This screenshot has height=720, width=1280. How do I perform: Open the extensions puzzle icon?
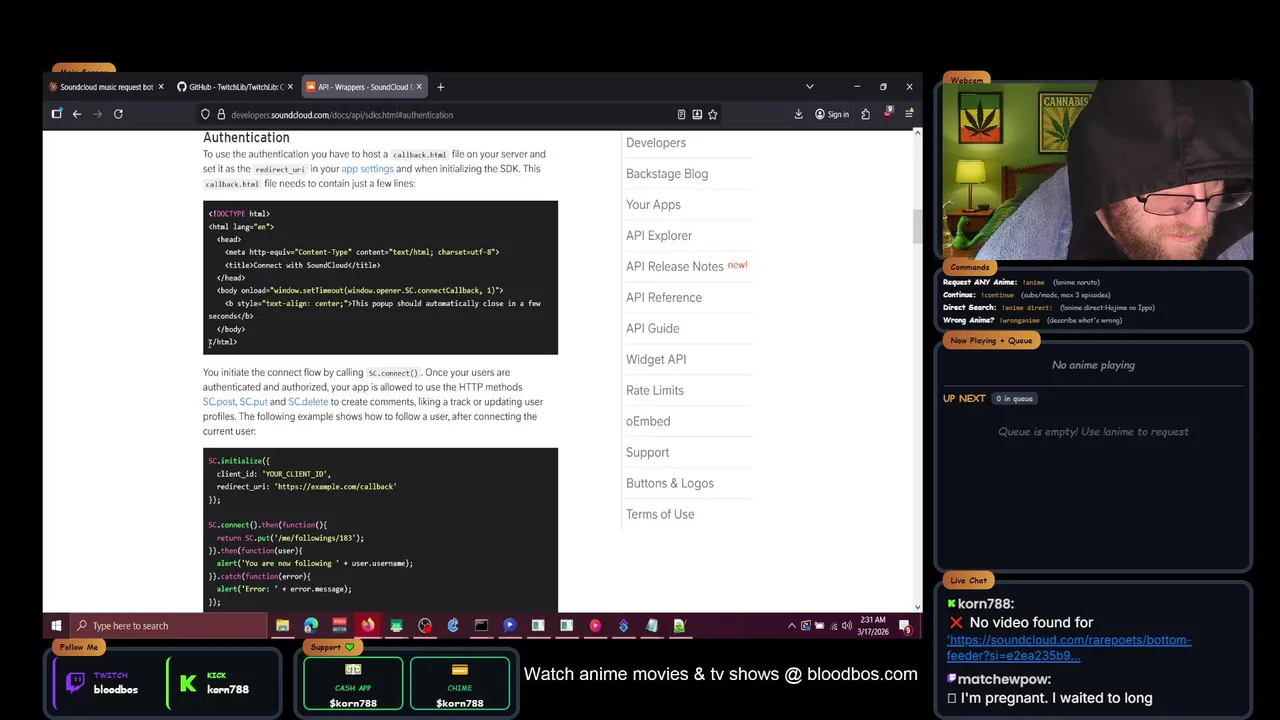865,115
